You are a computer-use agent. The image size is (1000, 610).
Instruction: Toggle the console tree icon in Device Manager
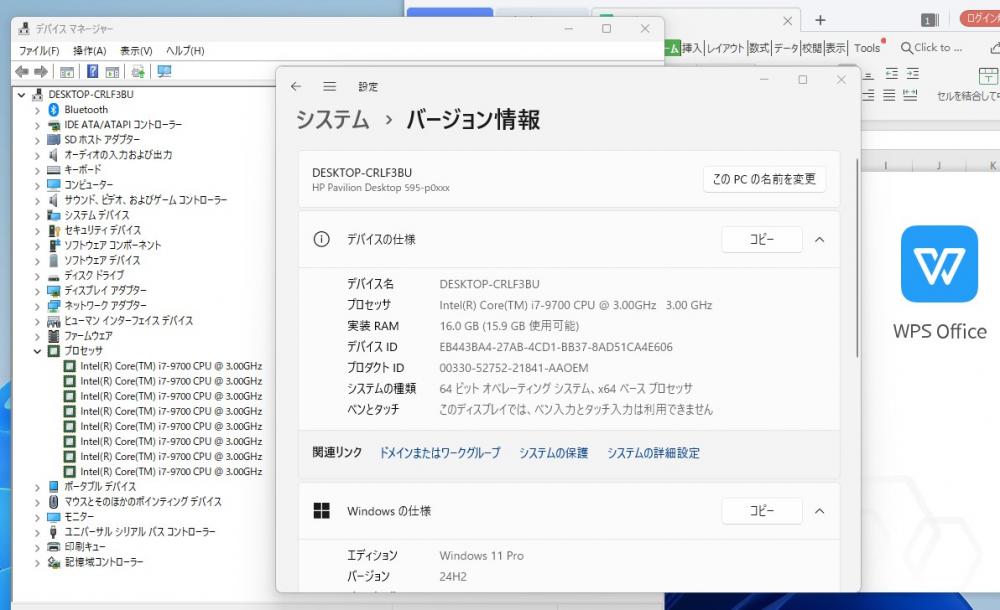tap(67, 72)
